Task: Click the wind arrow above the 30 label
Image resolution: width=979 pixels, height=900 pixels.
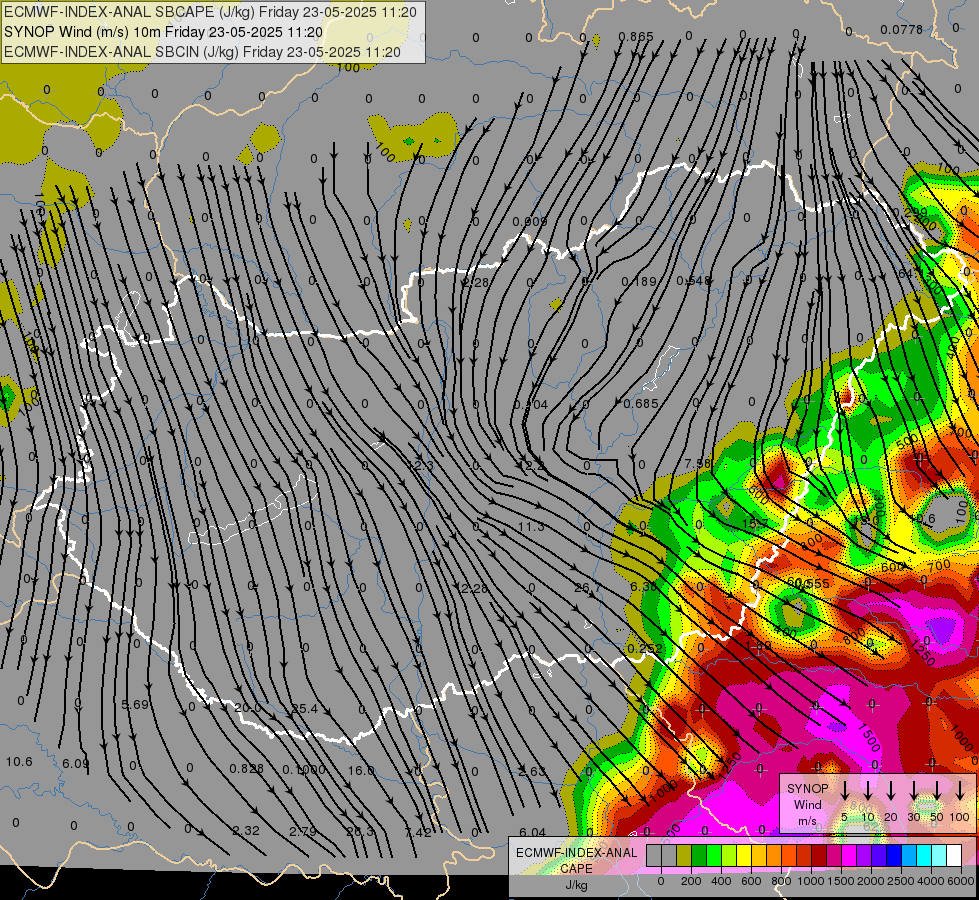Action: [914, 790]
